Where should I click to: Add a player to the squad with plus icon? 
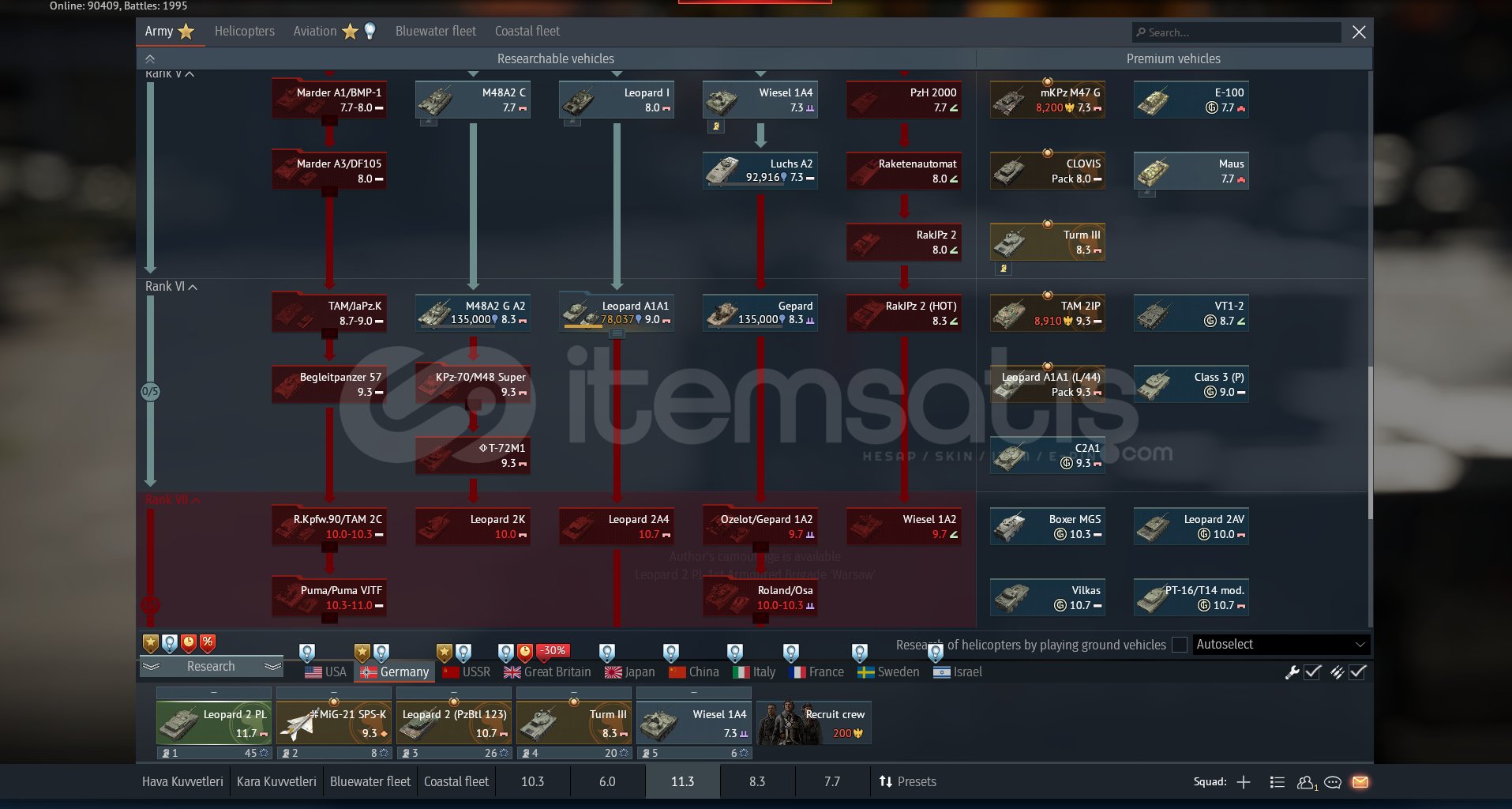[1244, 782]
